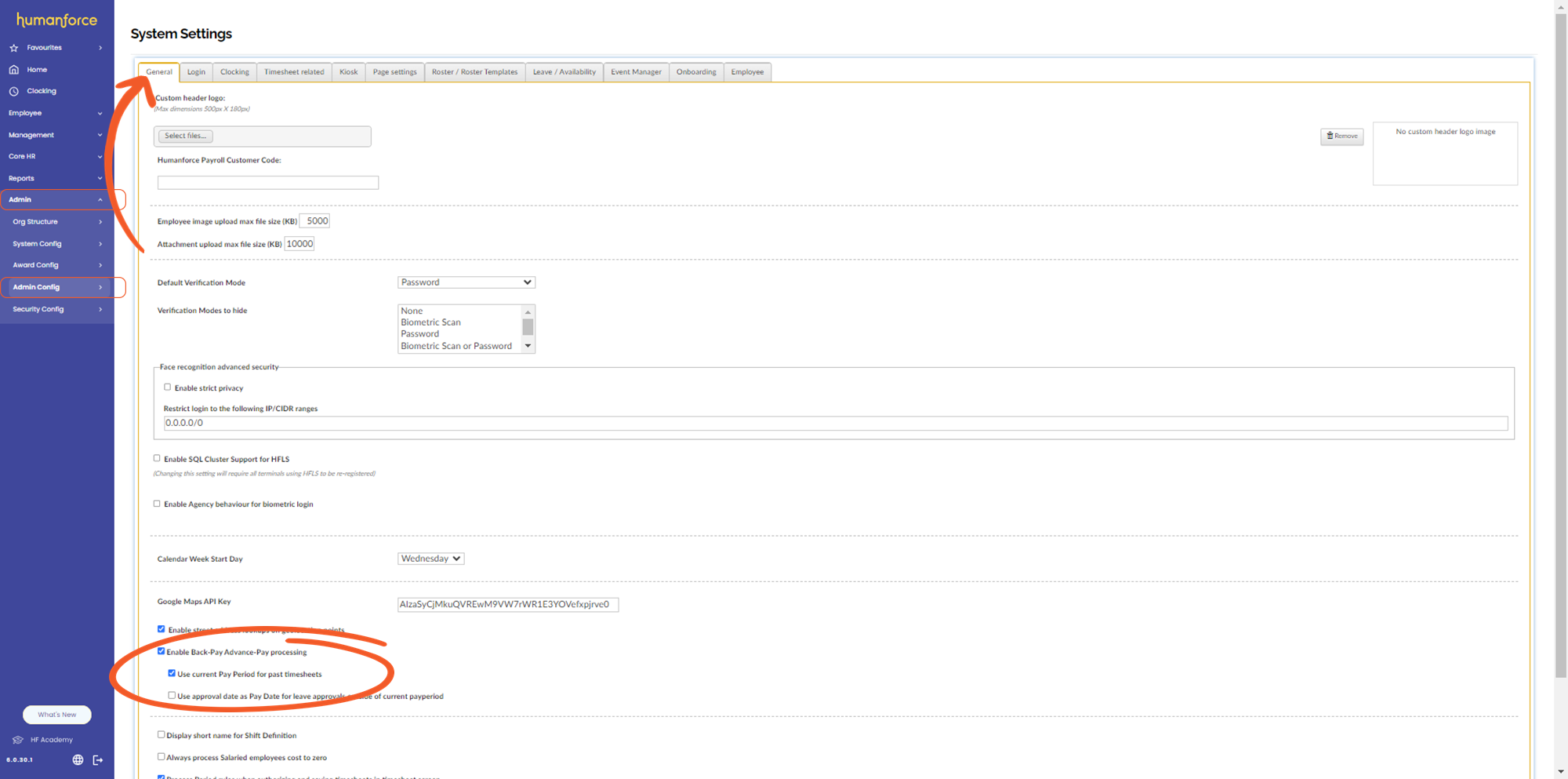Check Use approval date as Pay Date option

coord(172,694)
